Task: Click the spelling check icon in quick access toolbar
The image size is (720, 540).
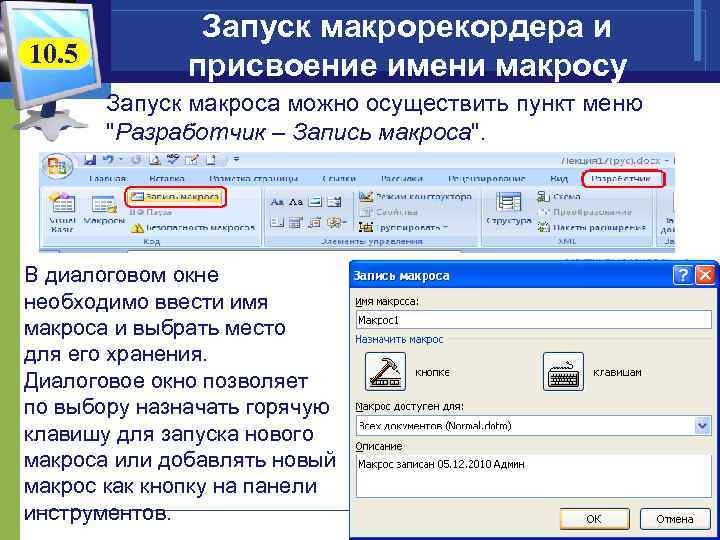Action: coord(173,160)
